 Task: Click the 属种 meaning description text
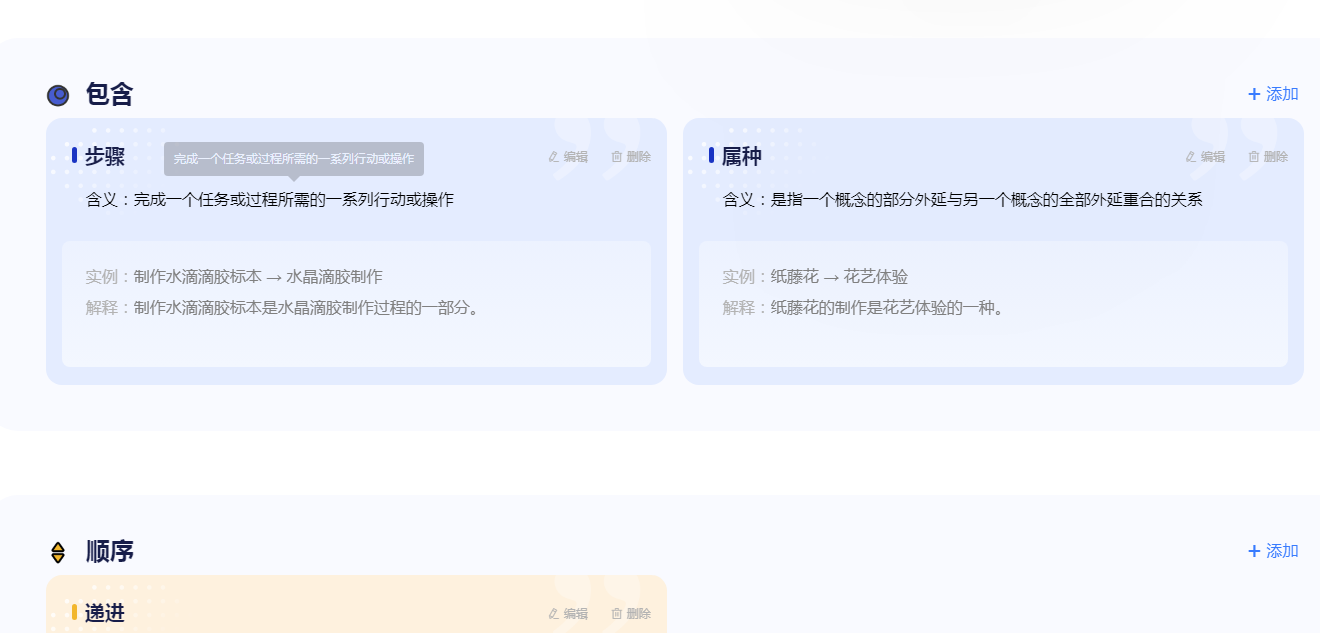[962, 200]
